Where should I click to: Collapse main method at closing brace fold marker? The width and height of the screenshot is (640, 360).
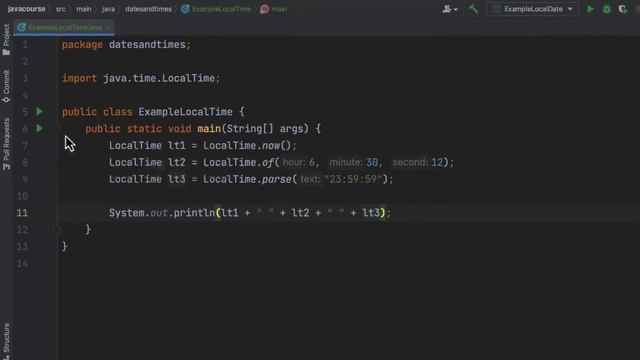58,230
